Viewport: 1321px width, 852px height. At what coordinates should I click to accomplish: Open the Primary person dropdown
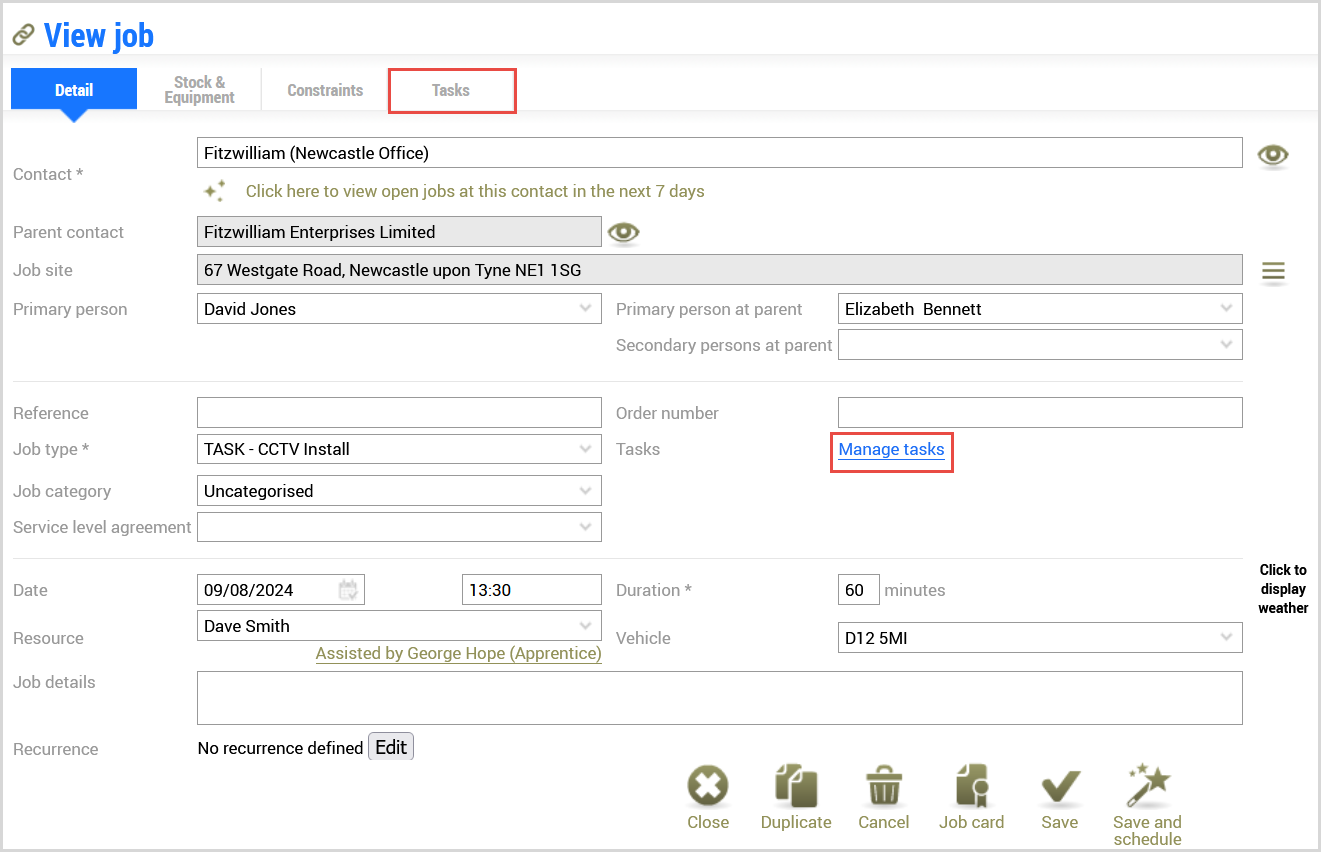(x=586, y=309)
